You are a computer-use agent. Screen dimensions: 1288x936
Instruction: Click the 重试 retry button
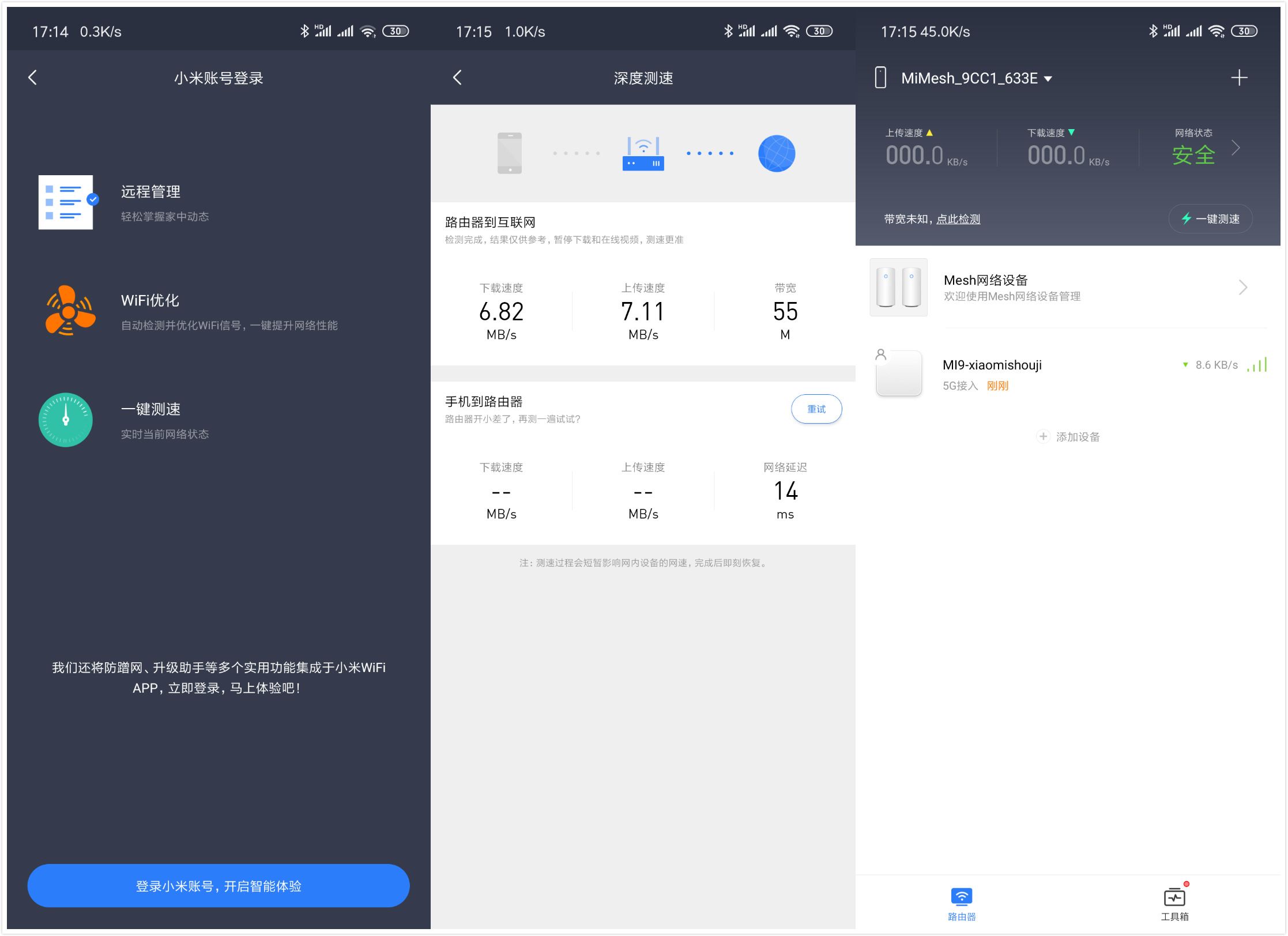(816, 409)
